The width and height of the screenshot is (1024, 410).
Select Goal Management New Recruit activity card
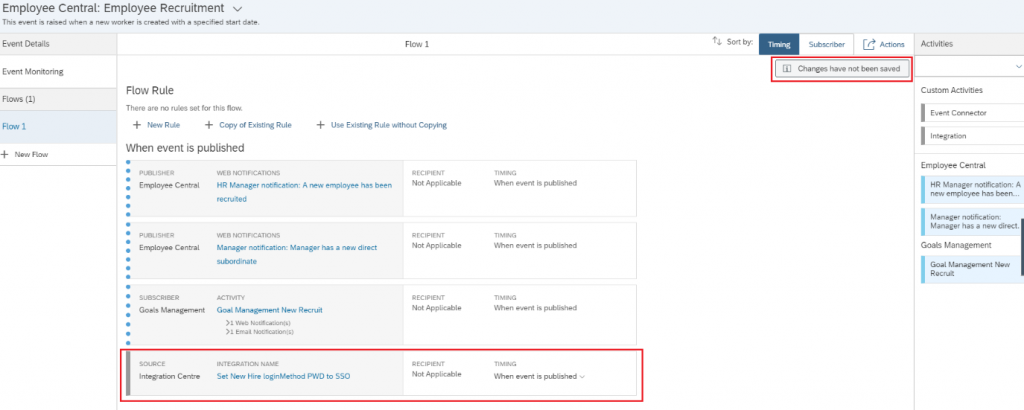pyautogui.click(x=972, y=269)
